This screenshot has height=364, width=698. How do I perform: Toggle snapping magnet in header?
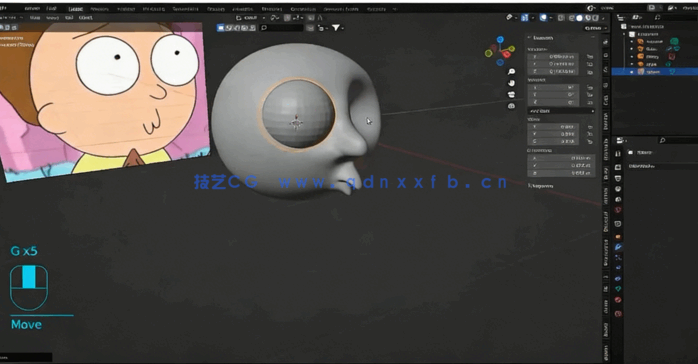(x=288, y=18)
